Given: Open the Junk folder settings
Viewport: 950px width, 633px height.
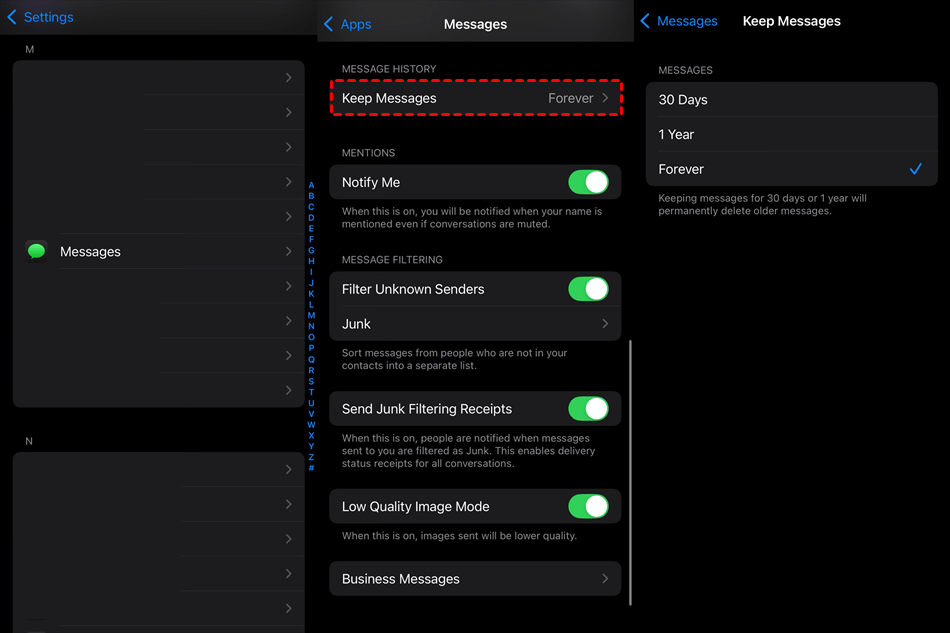Looking at the screenshot, I should (x=476, y=324).
